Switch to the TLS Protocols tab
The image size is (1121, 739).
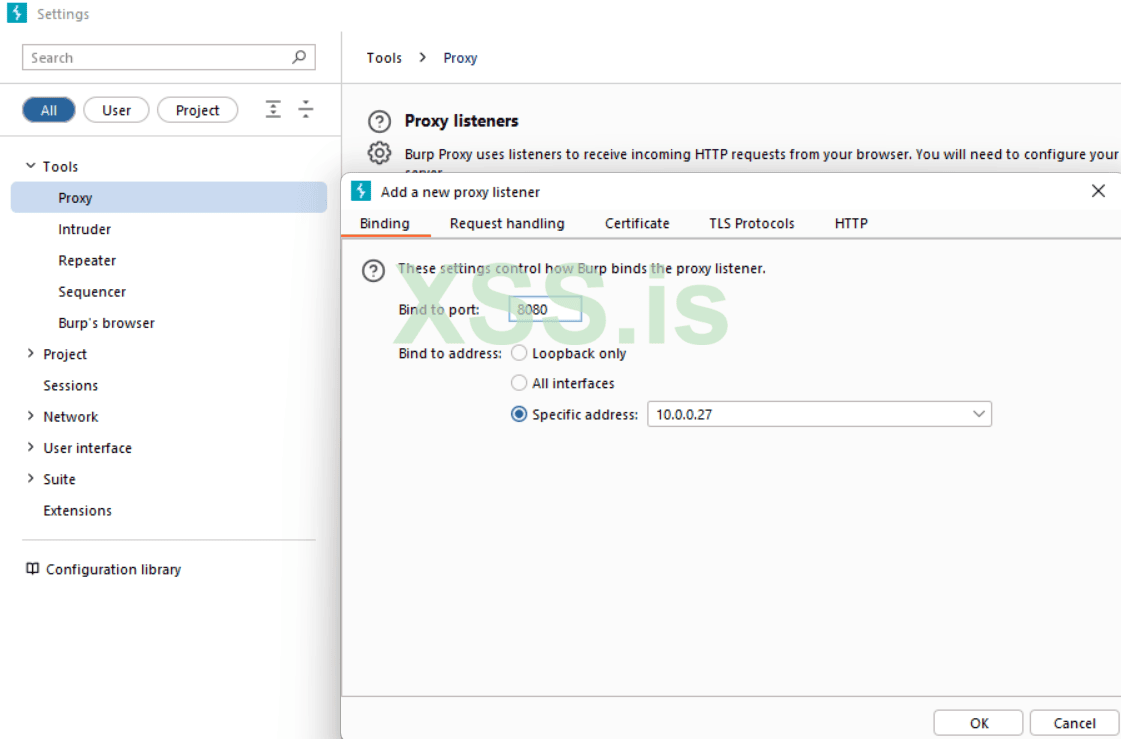pyautogui.click(x=751, y=223)
